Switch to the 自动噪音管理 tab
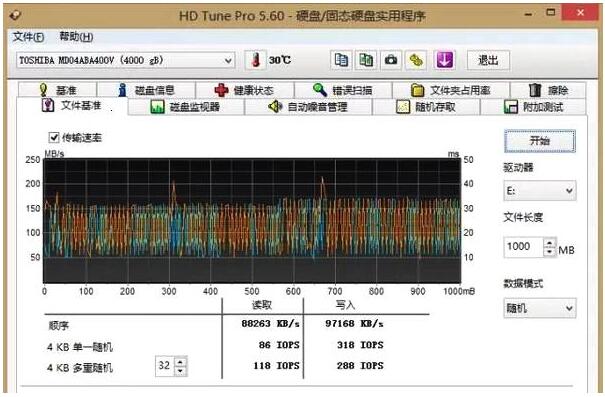Viewport: 605px width, 397px height. (x=308, y=107)
